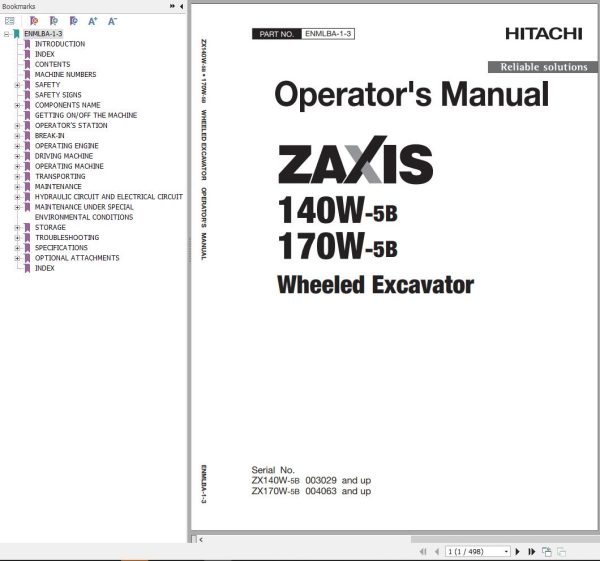Open the DRIVING MACHINE bookmark
Image resolution: width=600 pixels, height=561 pixels.
point(64,156)
